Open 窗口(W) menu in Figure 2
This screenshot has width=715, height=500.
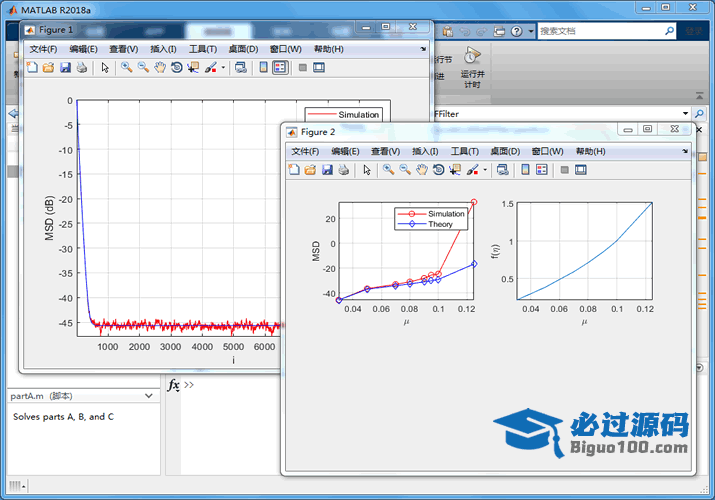point(547,151)
